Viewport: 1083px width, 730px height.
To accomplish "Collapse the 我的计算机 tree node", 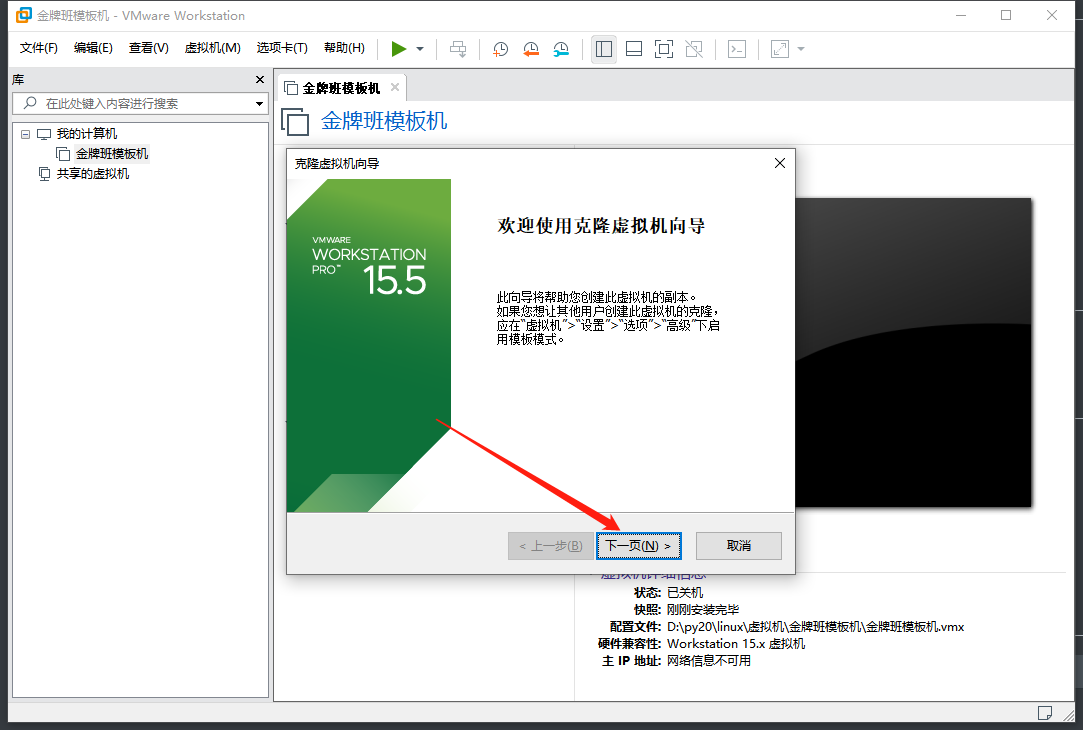I will point(26,134).
